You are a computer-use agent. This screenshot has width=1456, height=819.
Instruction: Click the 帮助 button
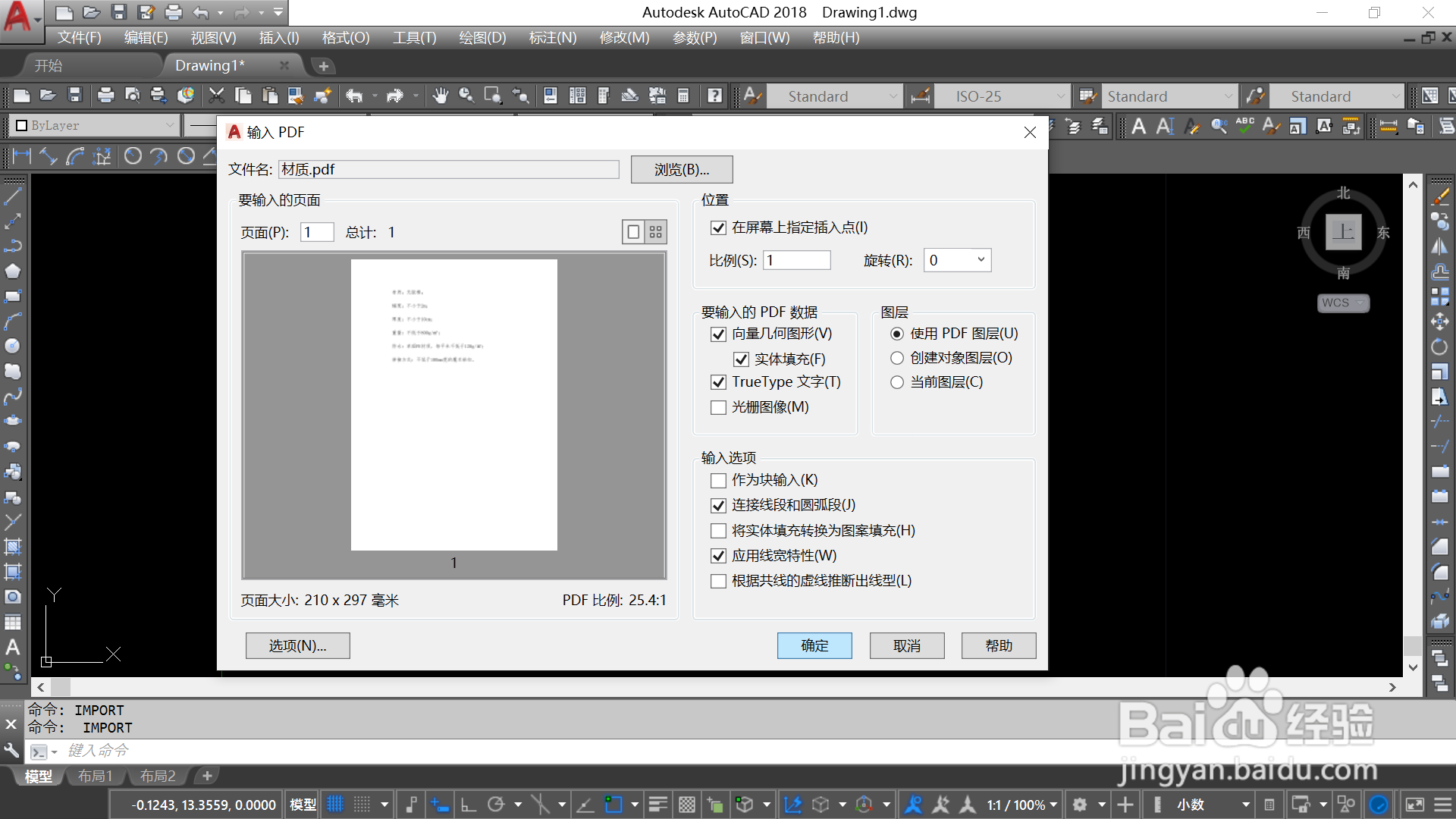[x=999, y=646]
